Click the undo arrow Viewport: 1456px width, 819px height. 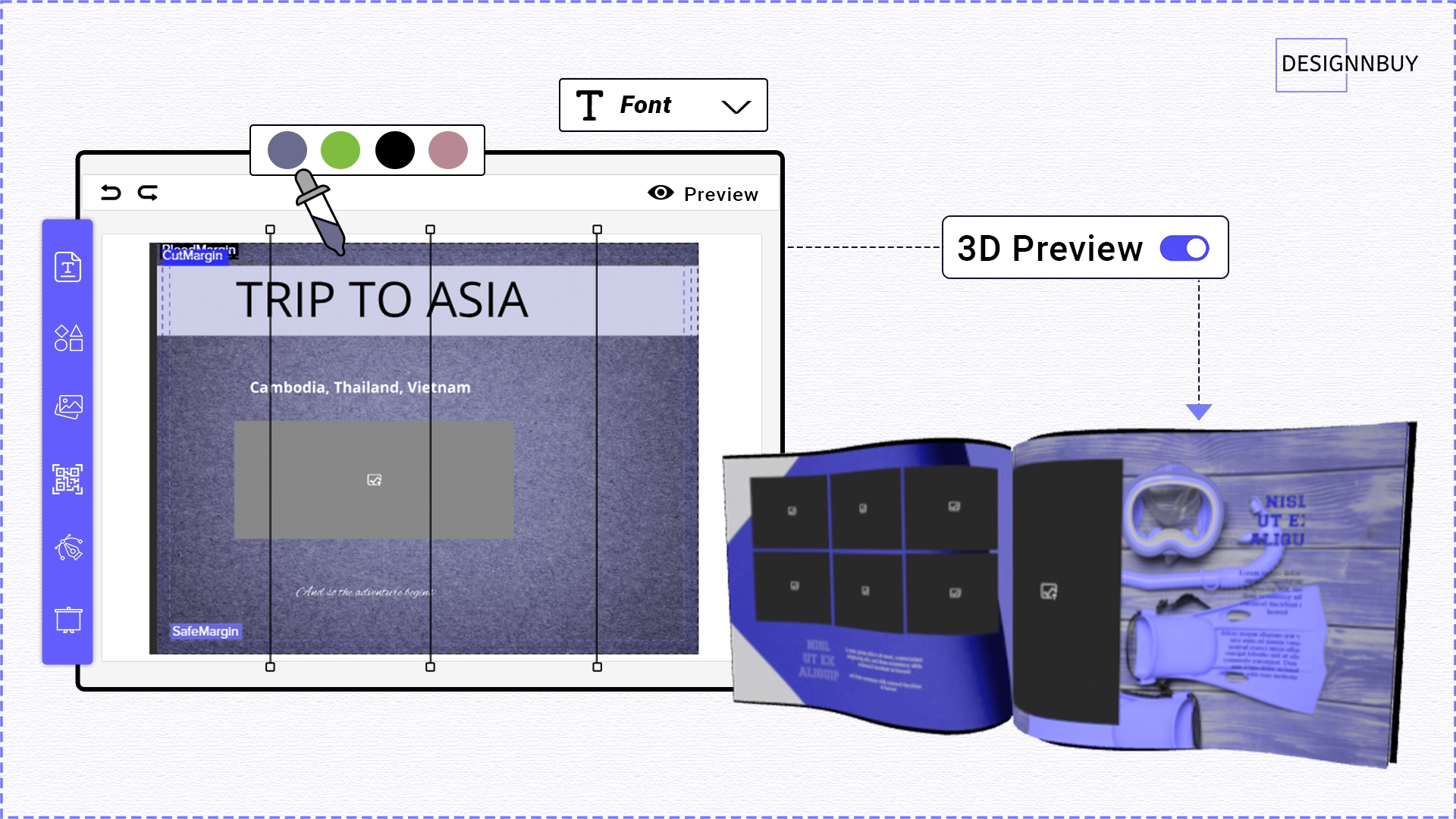coord(111,193)
